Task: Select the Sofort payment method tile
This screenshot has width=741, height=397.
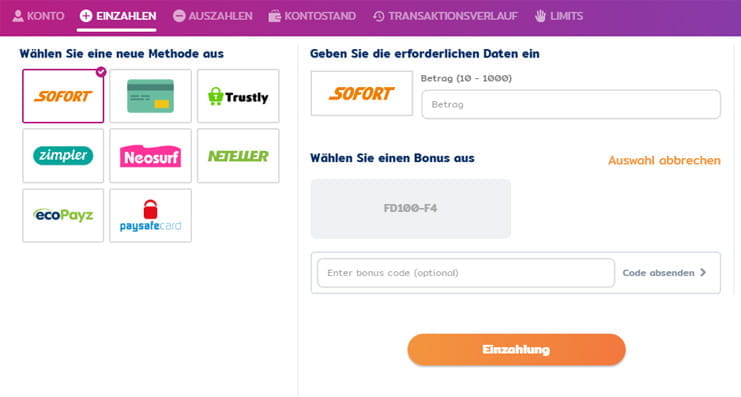Action: (x=63, y=96)
